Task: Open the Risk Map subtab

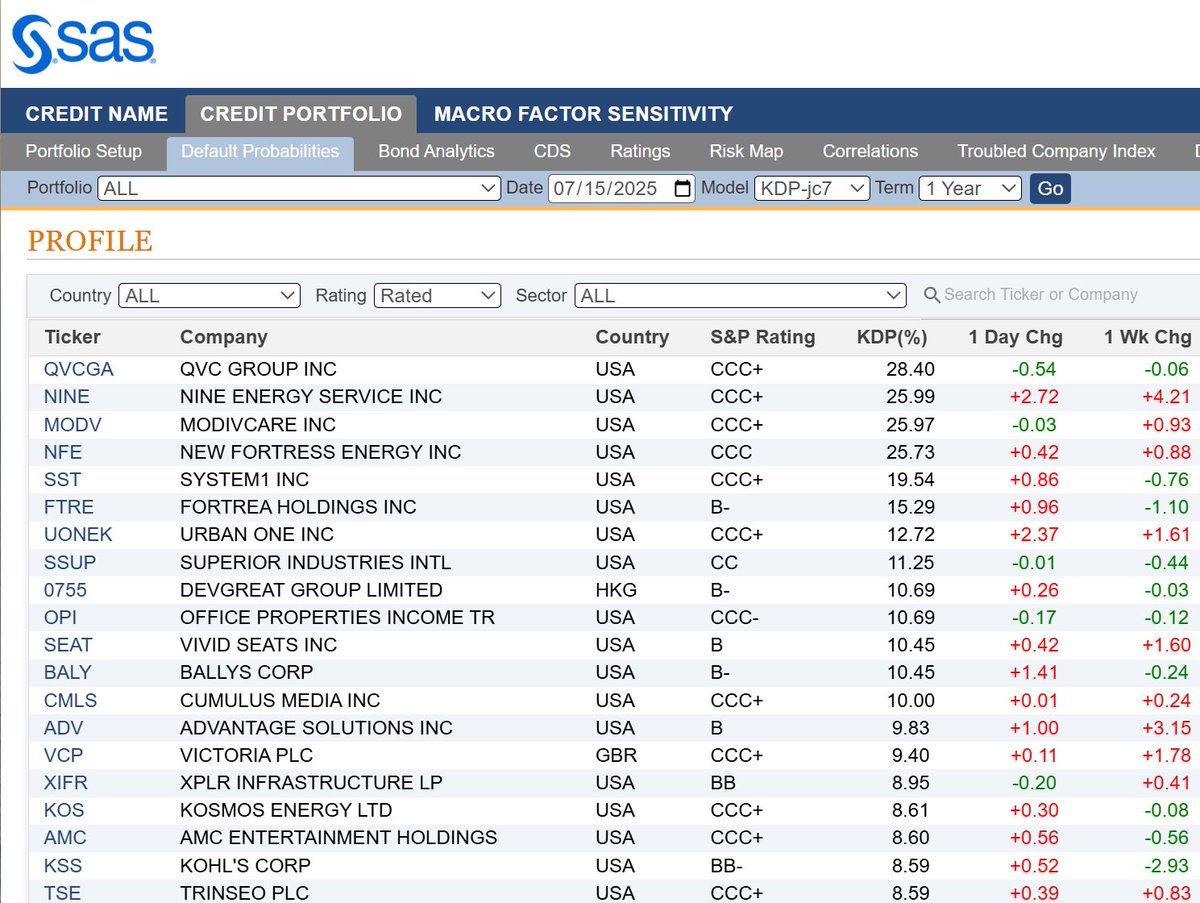Action: 746,152
